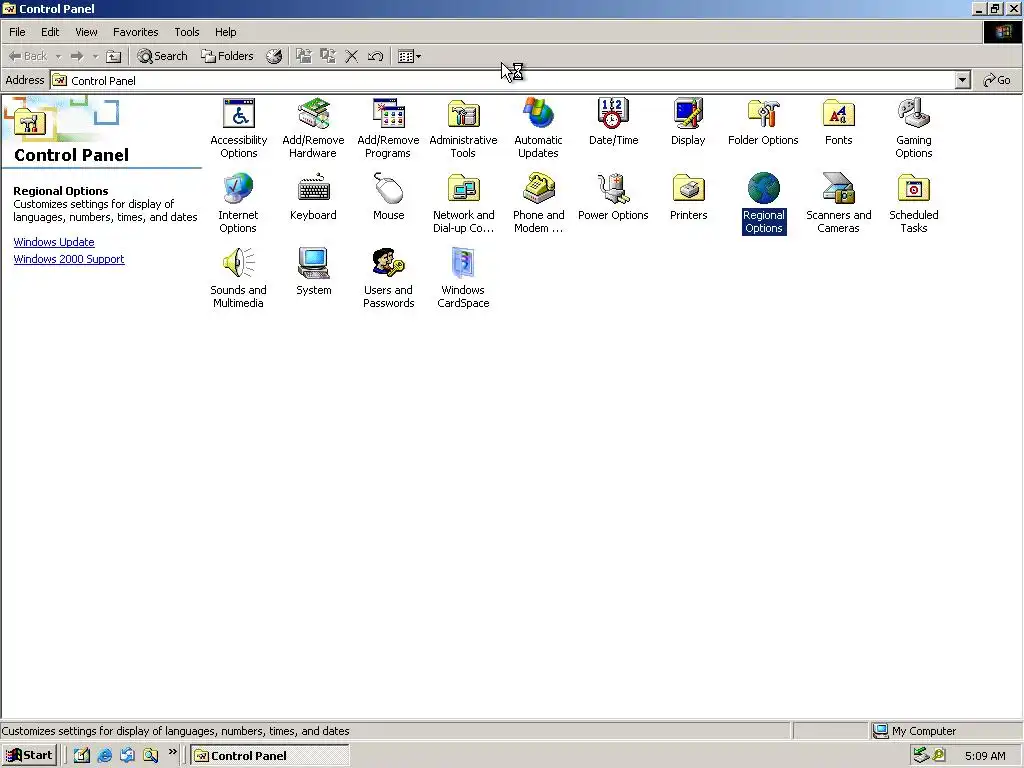Open the Printers folder
Screen dimensions: 1024x768
pyautogui.click(x=688, y=197)
